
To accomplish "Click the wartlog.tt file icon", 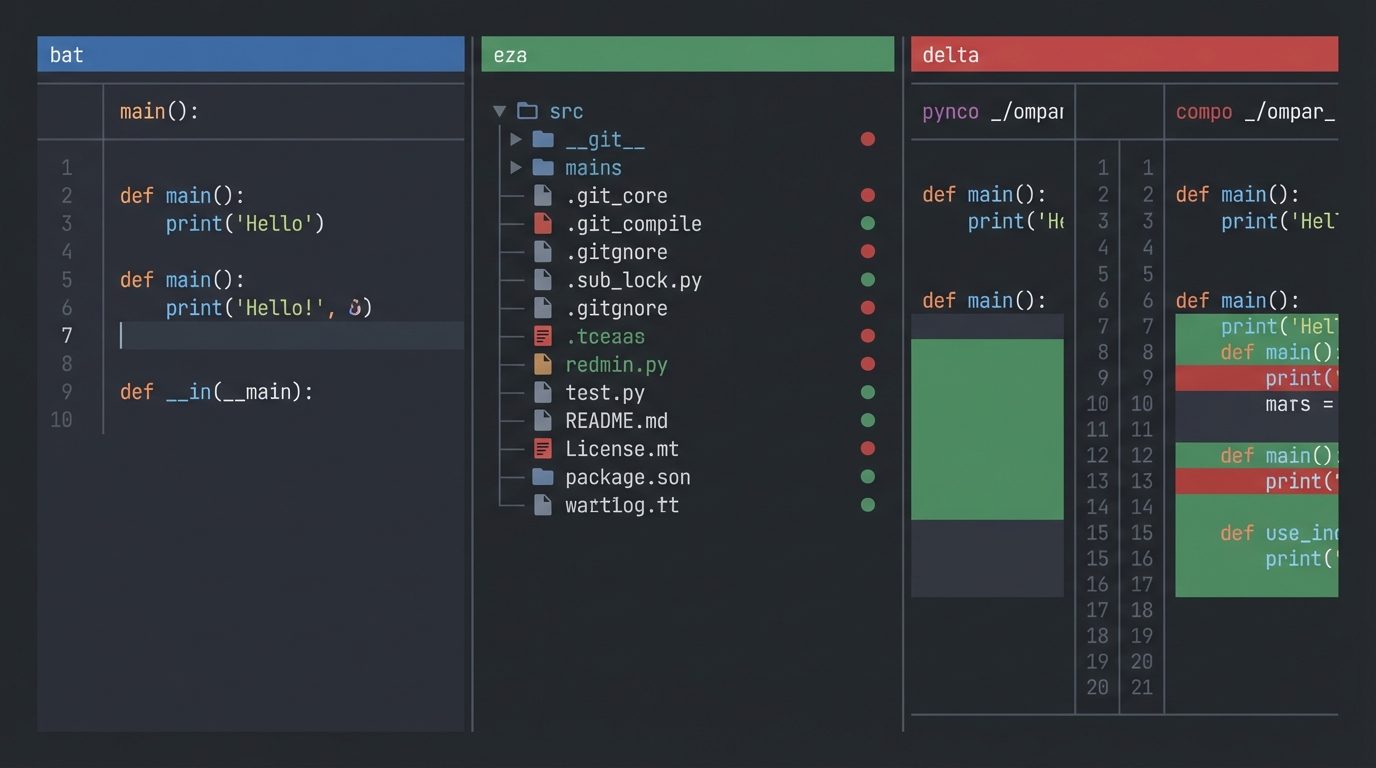I will point(543,505).
